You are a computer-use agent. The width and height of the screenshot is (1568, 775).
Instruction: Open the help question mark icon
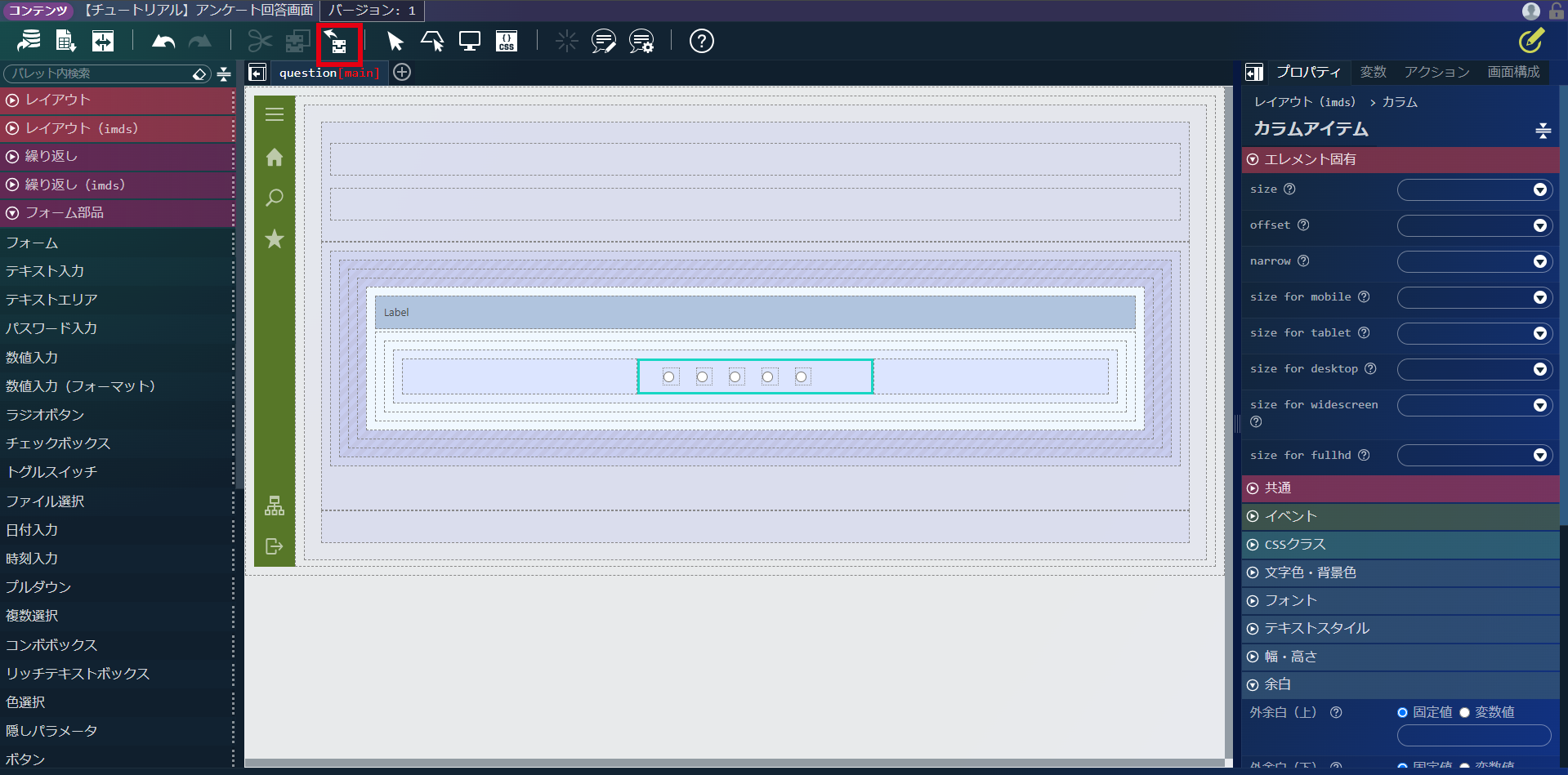coord(702,41)
